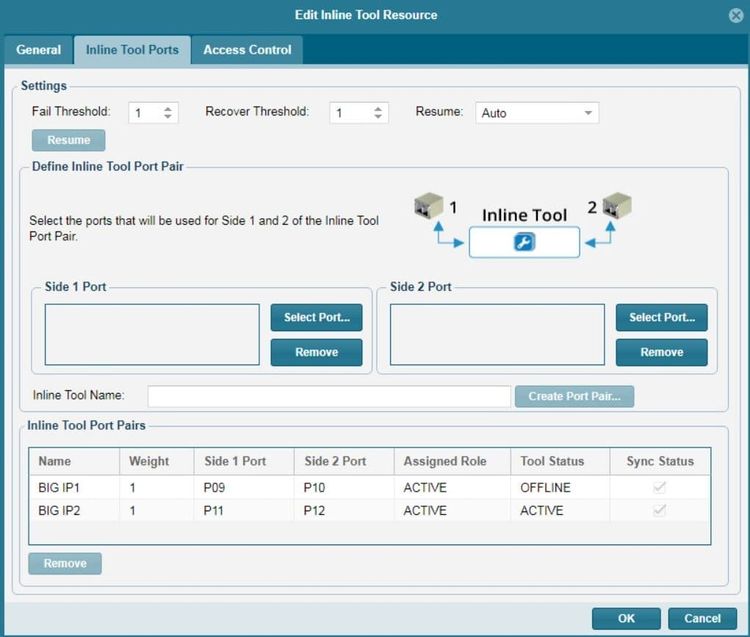
Task: Increase the Fail Threshold value
Action: (168, 108)
